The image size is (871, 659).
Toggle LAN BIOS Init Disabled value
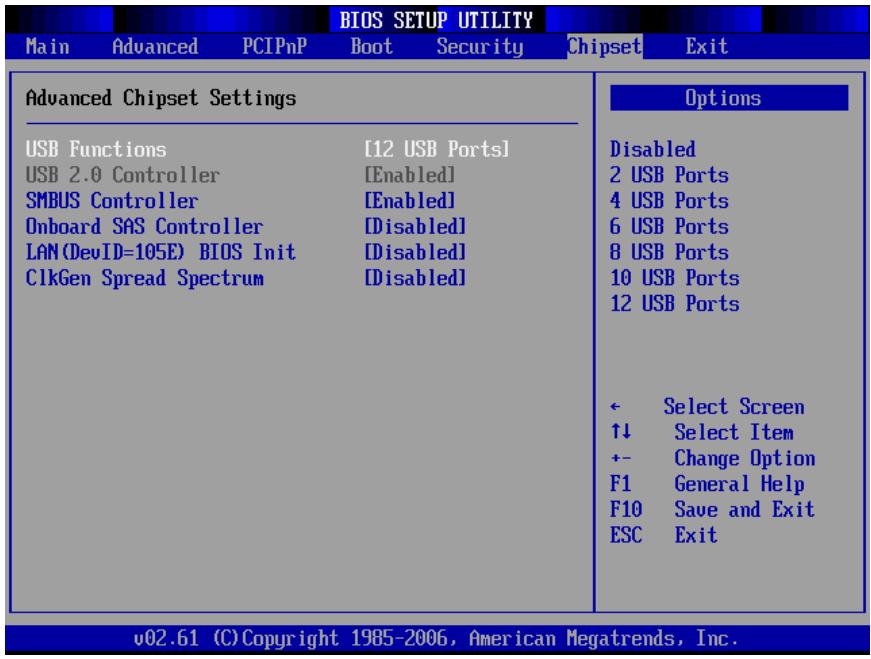click(x=415, y=252)
